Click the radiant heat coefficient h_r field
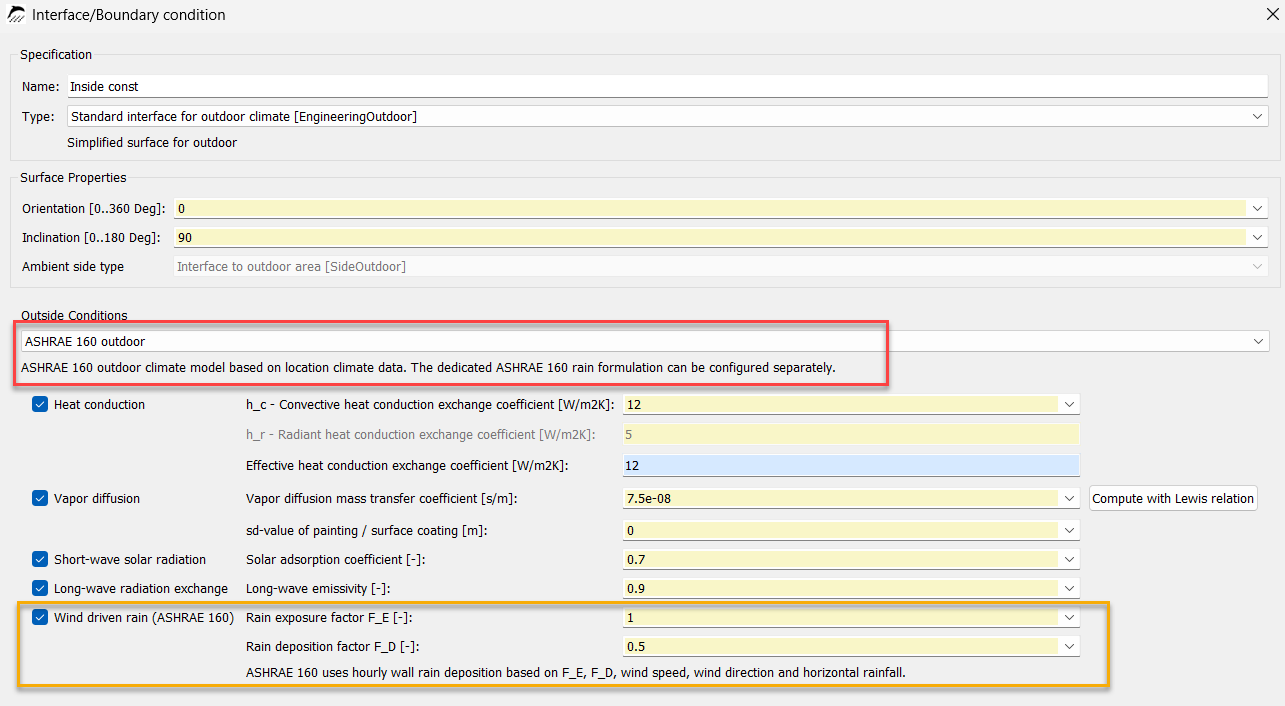Viewport: 1285px width, 706px height. (851, 434)
